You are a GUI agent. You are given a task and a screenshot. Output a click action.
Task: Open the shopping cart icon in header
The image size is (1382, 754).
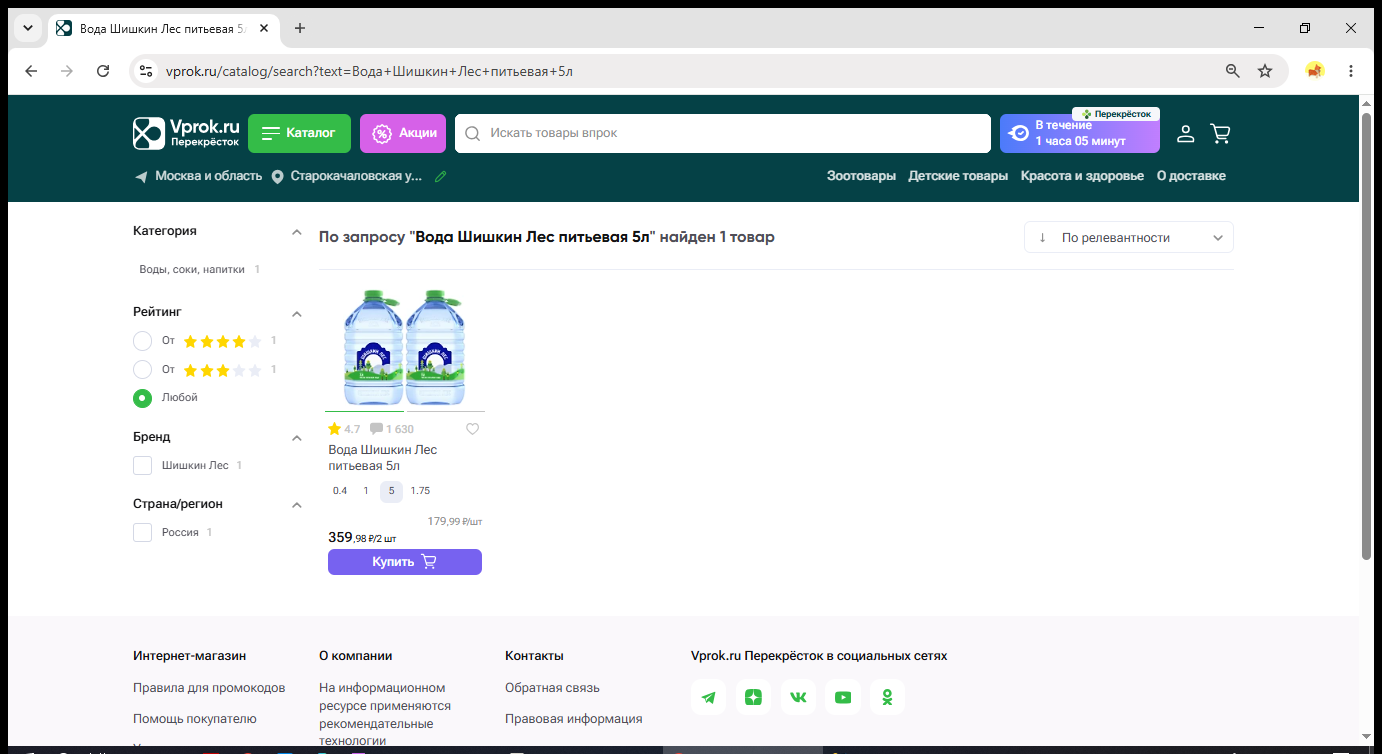(x=1220, y=134)
